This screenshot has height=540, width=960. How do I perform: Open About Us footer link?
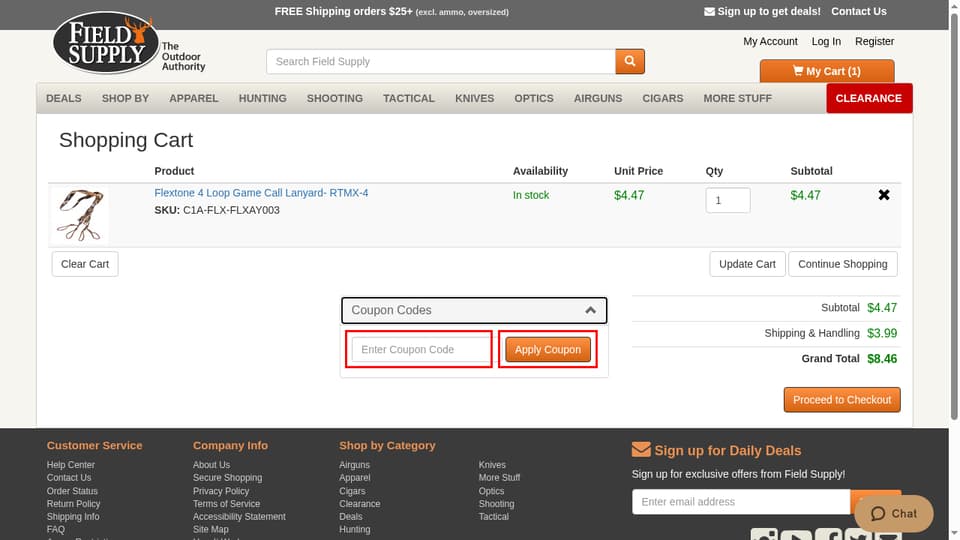(x=211, y=465)
